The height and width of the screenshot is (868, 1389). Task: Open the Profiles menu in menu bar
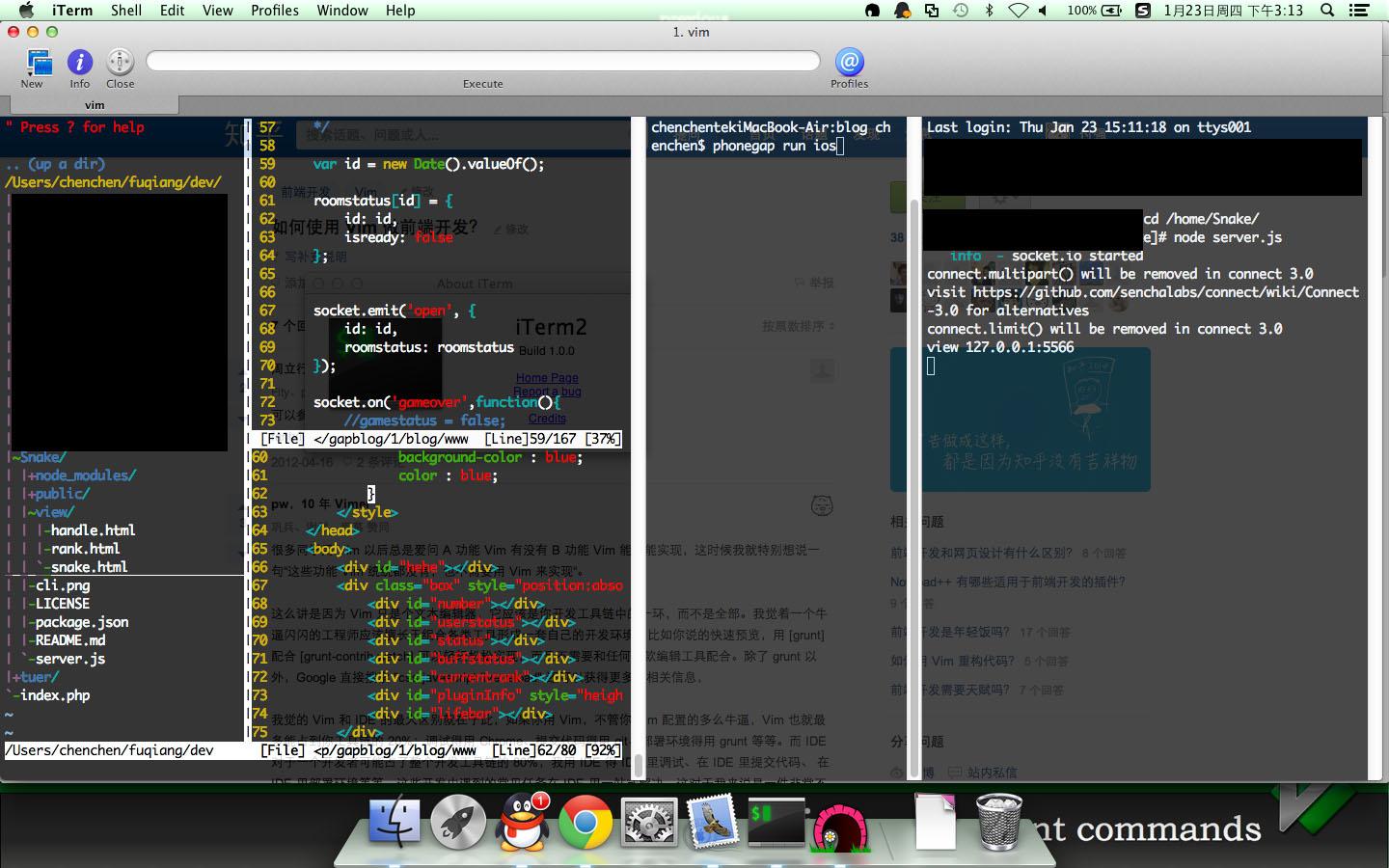click(275, 11)
